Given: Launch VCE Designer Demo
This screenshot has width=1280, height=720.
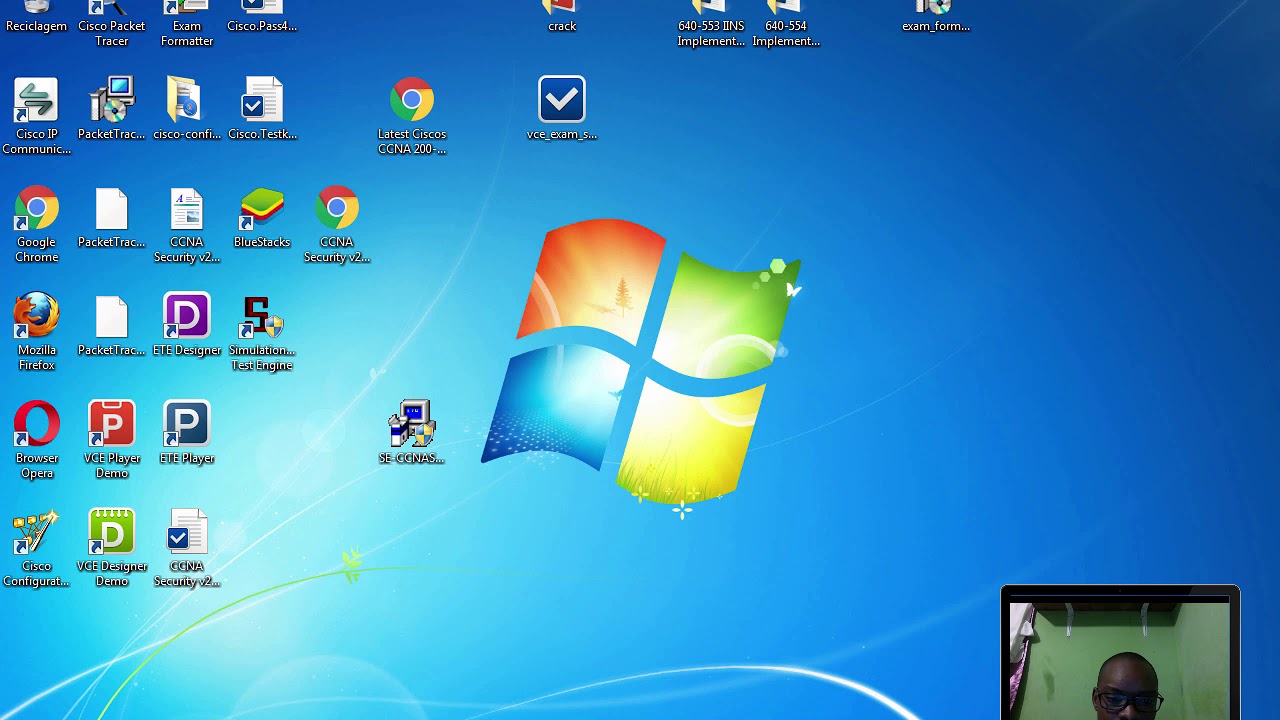Looking at the screenshot, I should (112, 548).
